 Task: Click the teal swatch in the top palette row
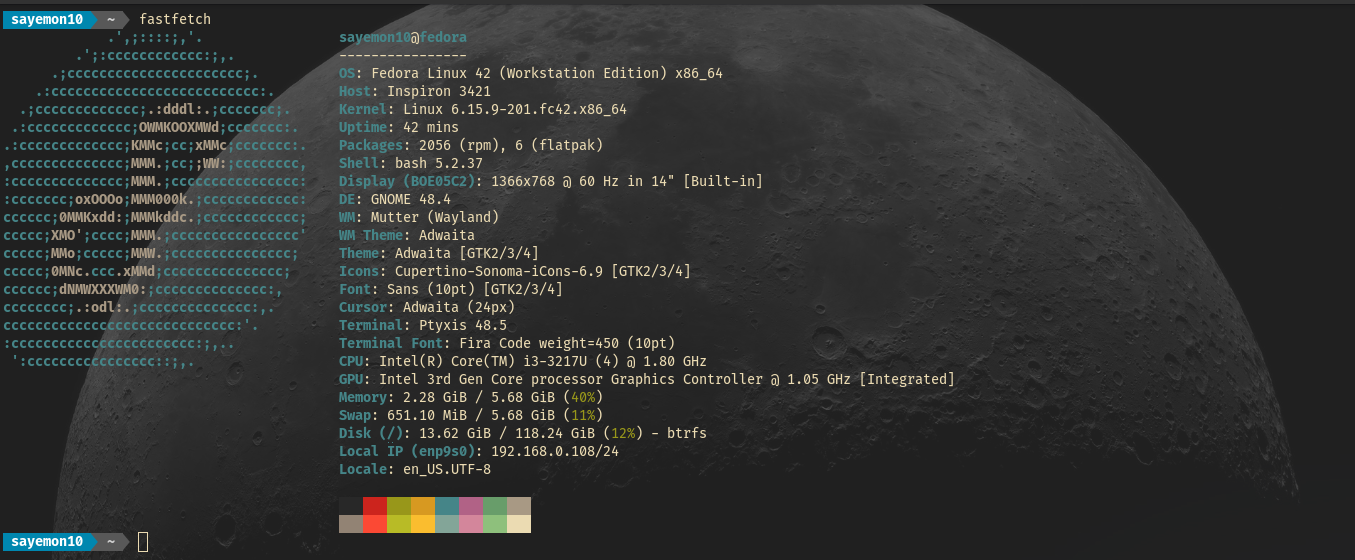point(447,506)
